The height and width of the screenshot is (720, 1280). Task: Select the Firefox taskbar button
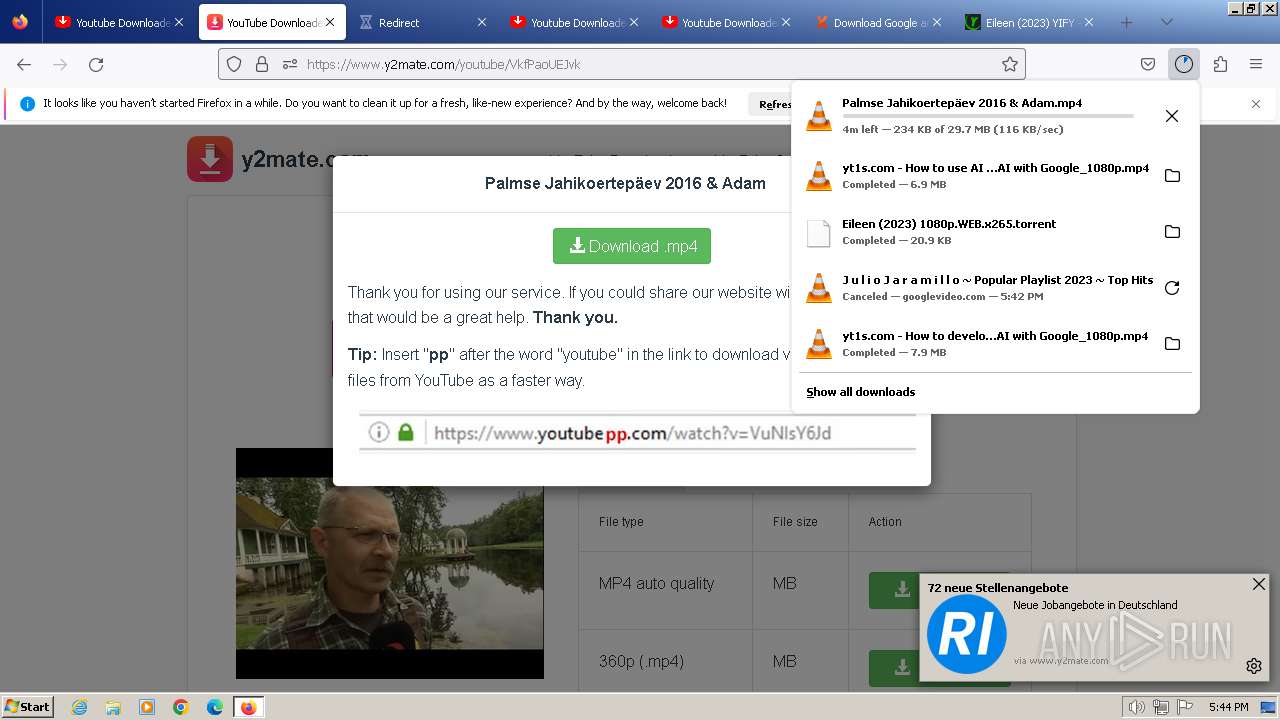click(x=249, y=707)
